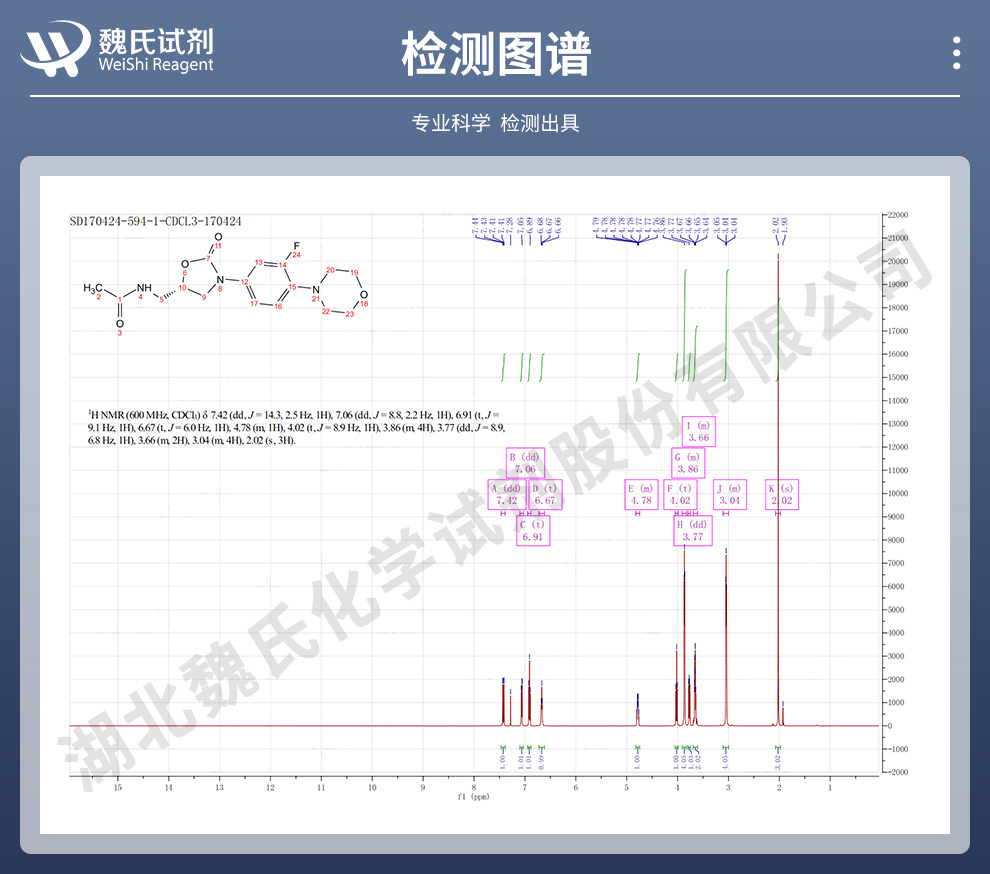Select peak label I (m) 3.66
Image resolution: width=990 pixels, height=874 pixels.
click(x=697, y=432)
